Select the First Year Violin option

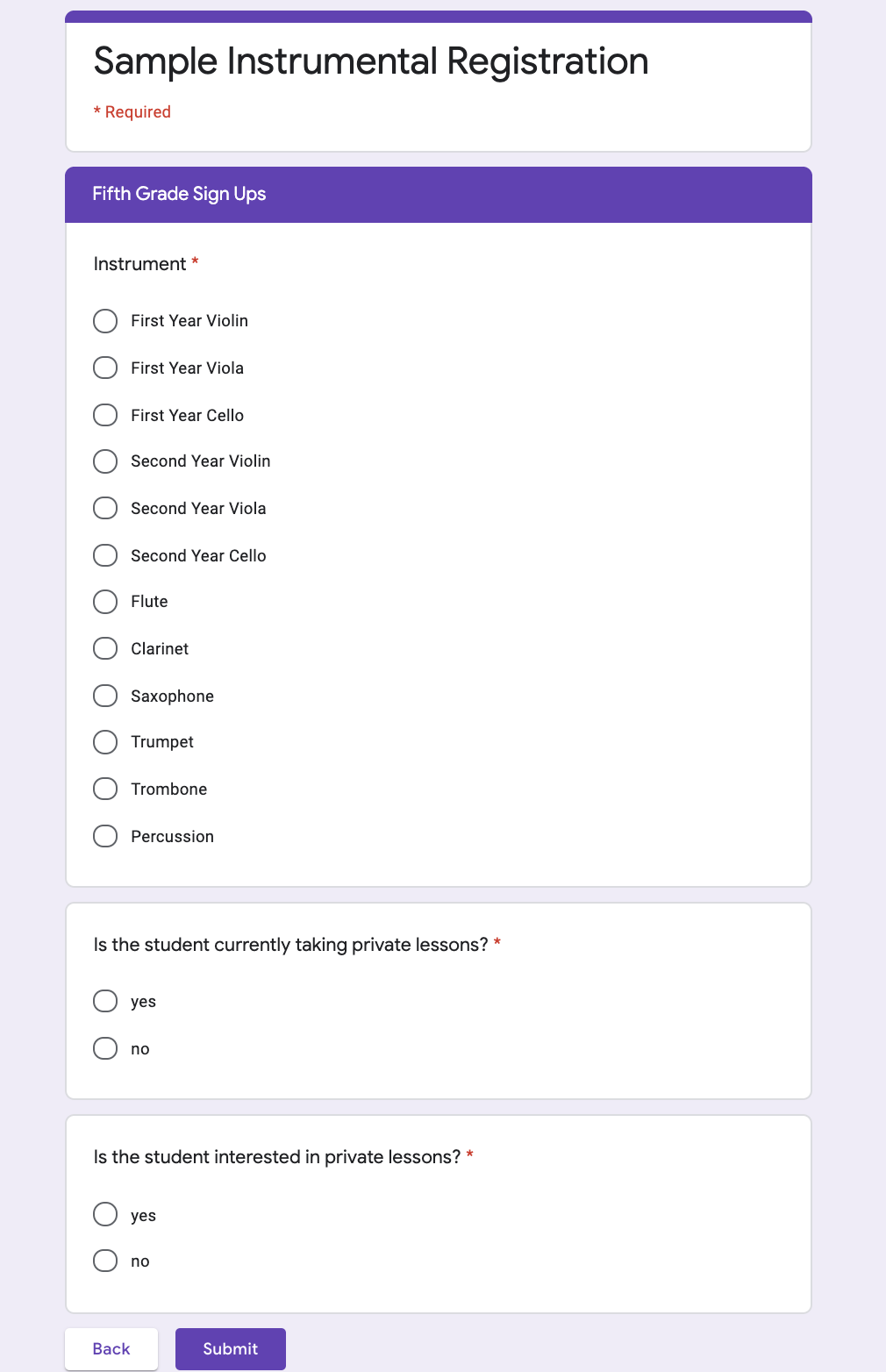tap(105, 321)
